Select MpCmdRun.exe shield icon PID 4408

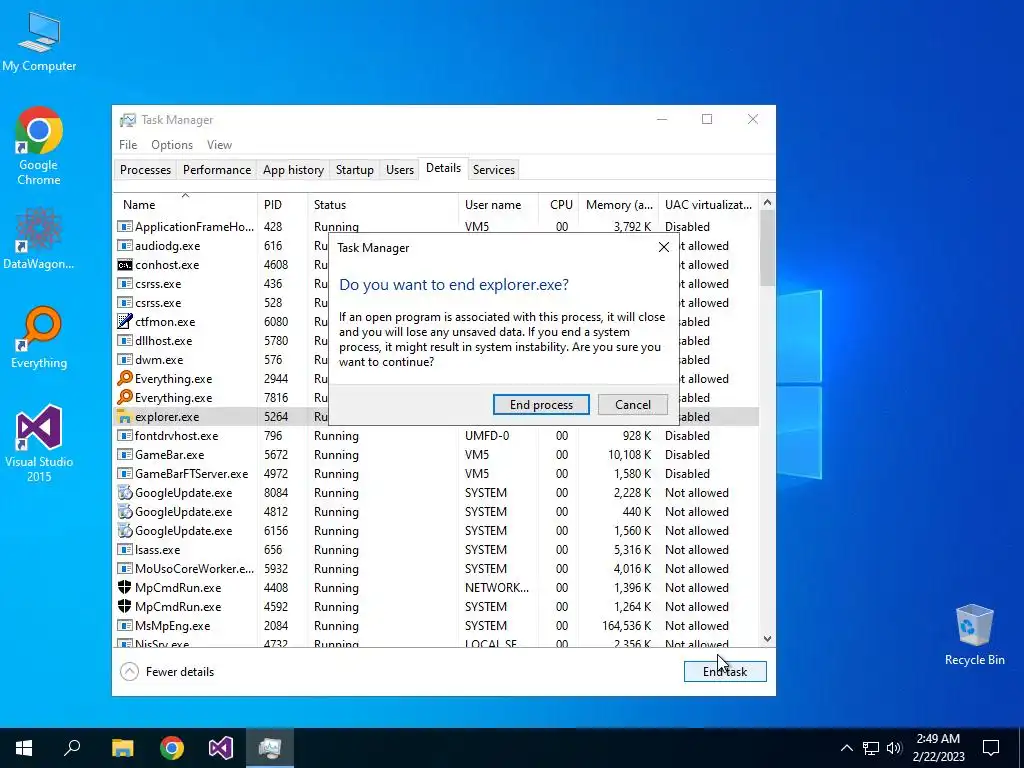(125, 587)
